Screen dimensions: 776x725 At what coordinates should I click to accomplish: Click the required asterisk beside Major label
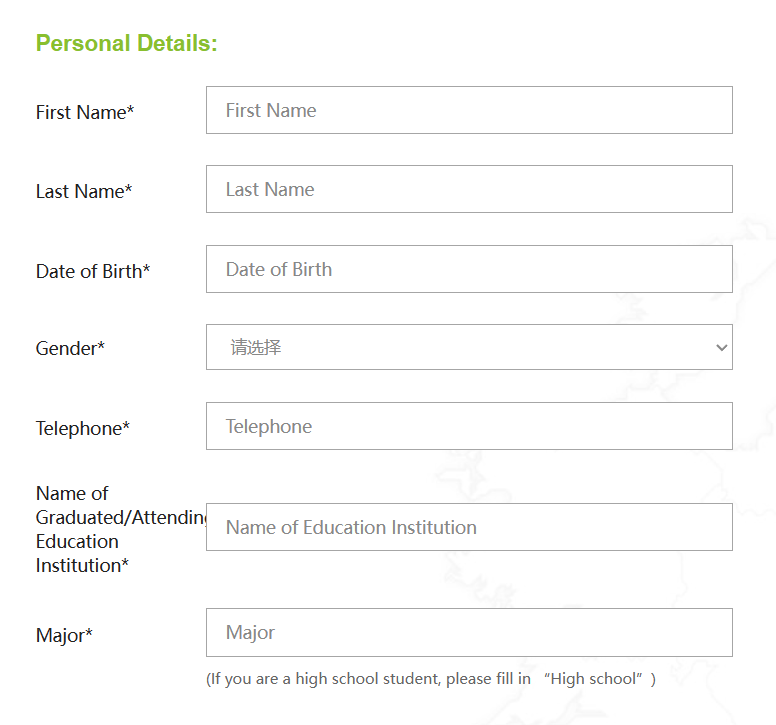pos(89,633)
